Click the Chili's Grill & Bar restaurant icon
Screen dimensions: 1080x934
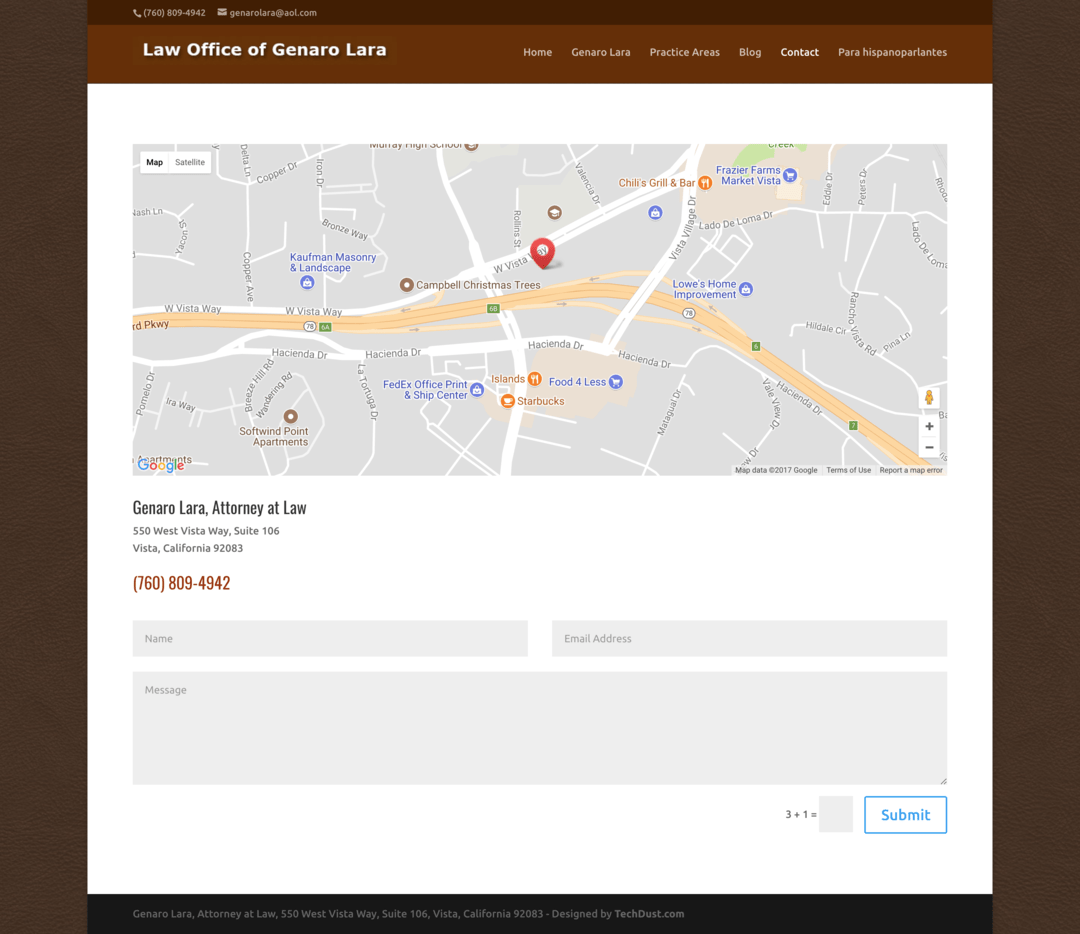[705, 183]
